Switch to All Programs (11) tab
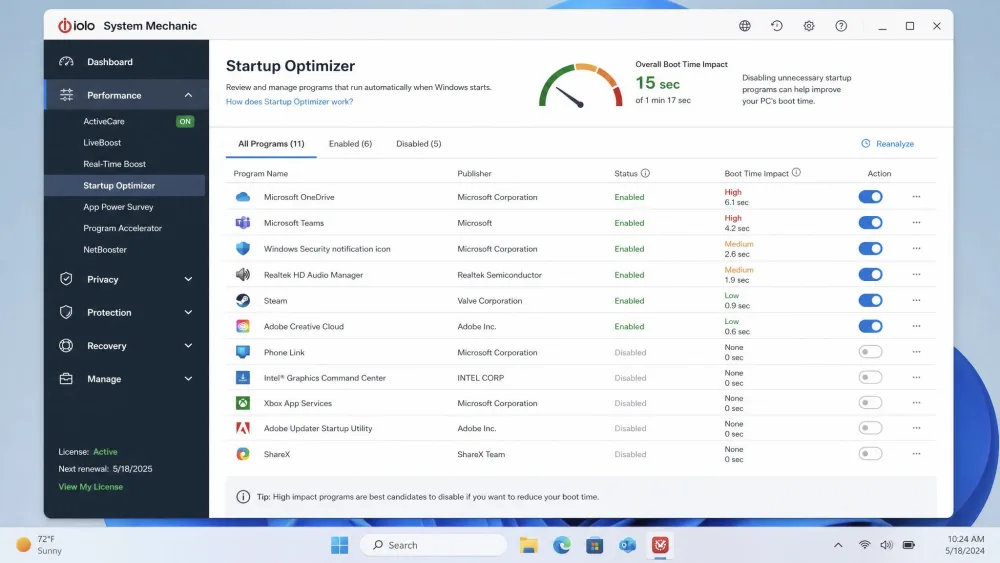This screenshot has width=1000, height=563. pyautogui.click(x=271, y=143)
